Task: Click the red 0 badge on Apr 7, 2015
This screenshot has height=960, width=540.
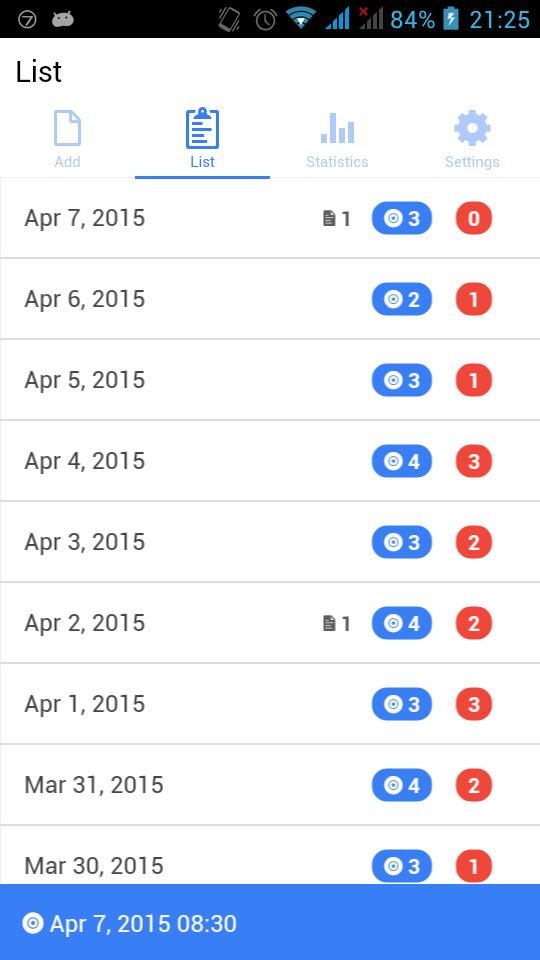Action: tap(474, 219)
